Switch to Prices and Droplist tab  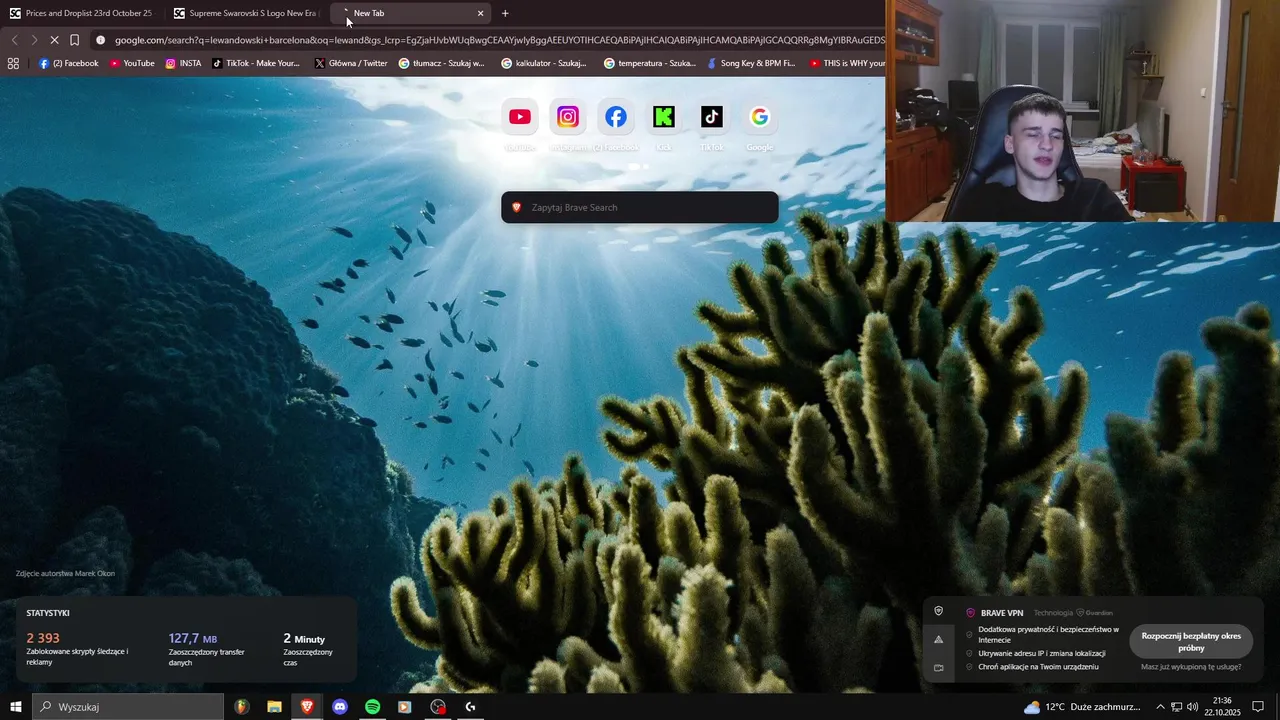coord(80,13)
